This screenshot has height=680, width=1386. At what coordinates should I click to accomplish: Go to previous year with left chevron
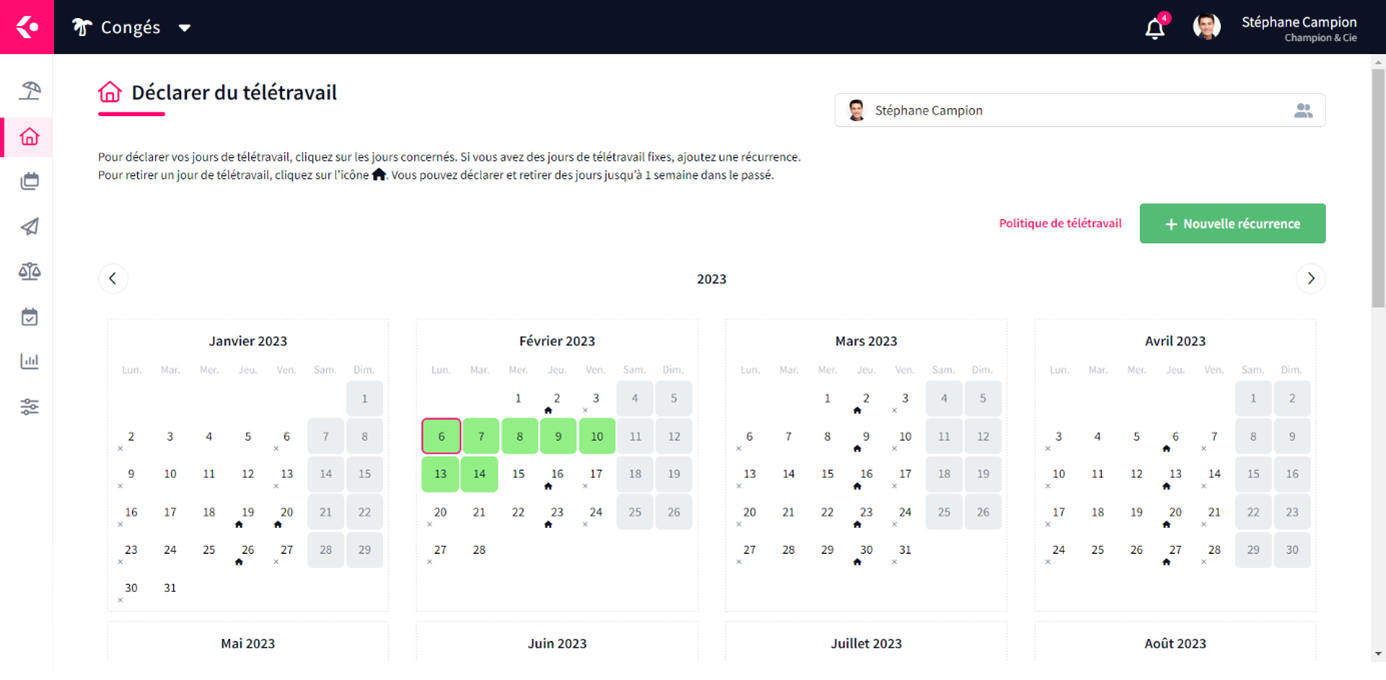[x=113, y=279]
